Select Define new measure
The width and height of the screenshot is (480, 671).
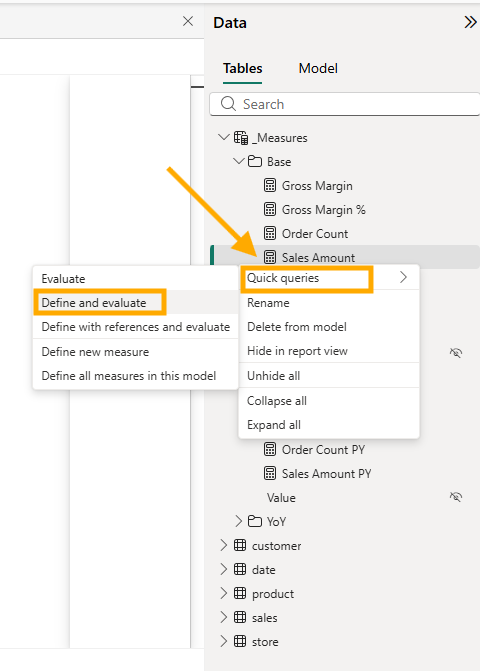pos(135,352)
